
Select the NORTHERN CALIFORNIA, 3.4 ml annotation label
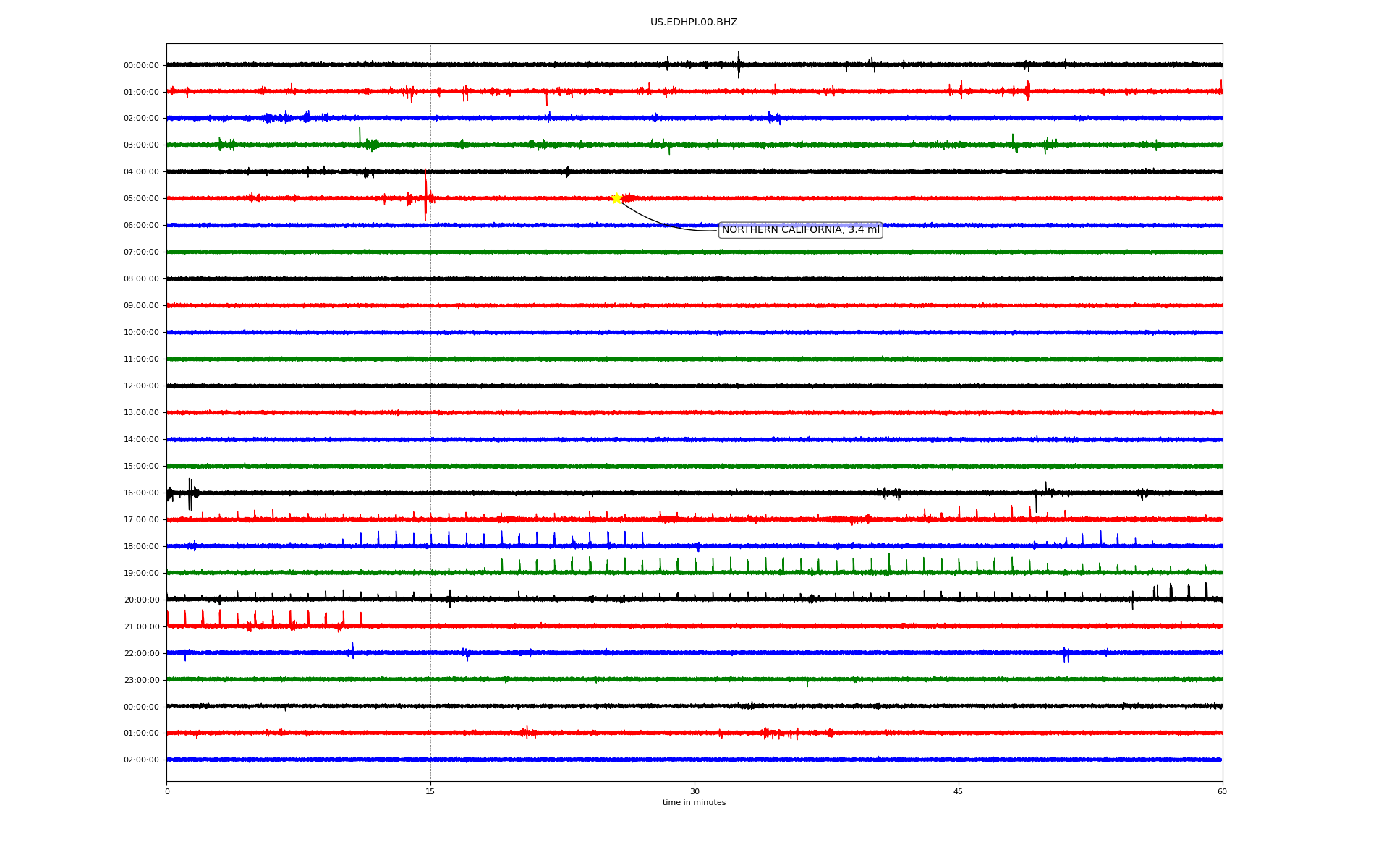800,230
